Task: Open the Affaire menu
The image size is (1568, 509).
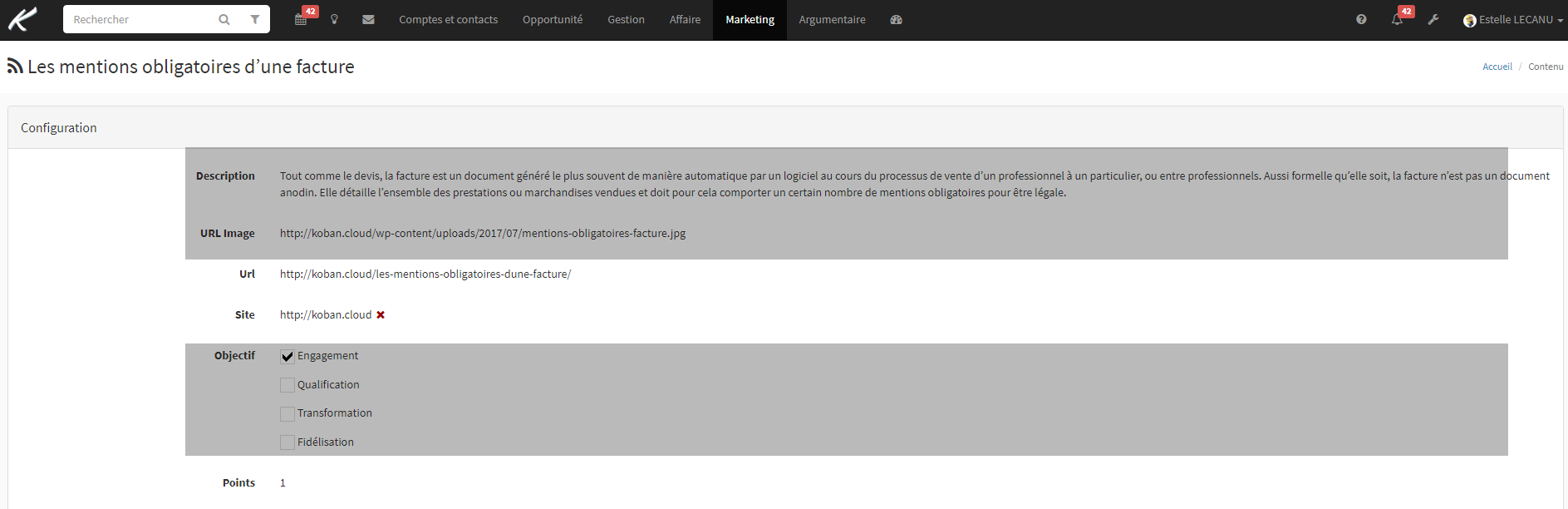Action: (685, 19)
